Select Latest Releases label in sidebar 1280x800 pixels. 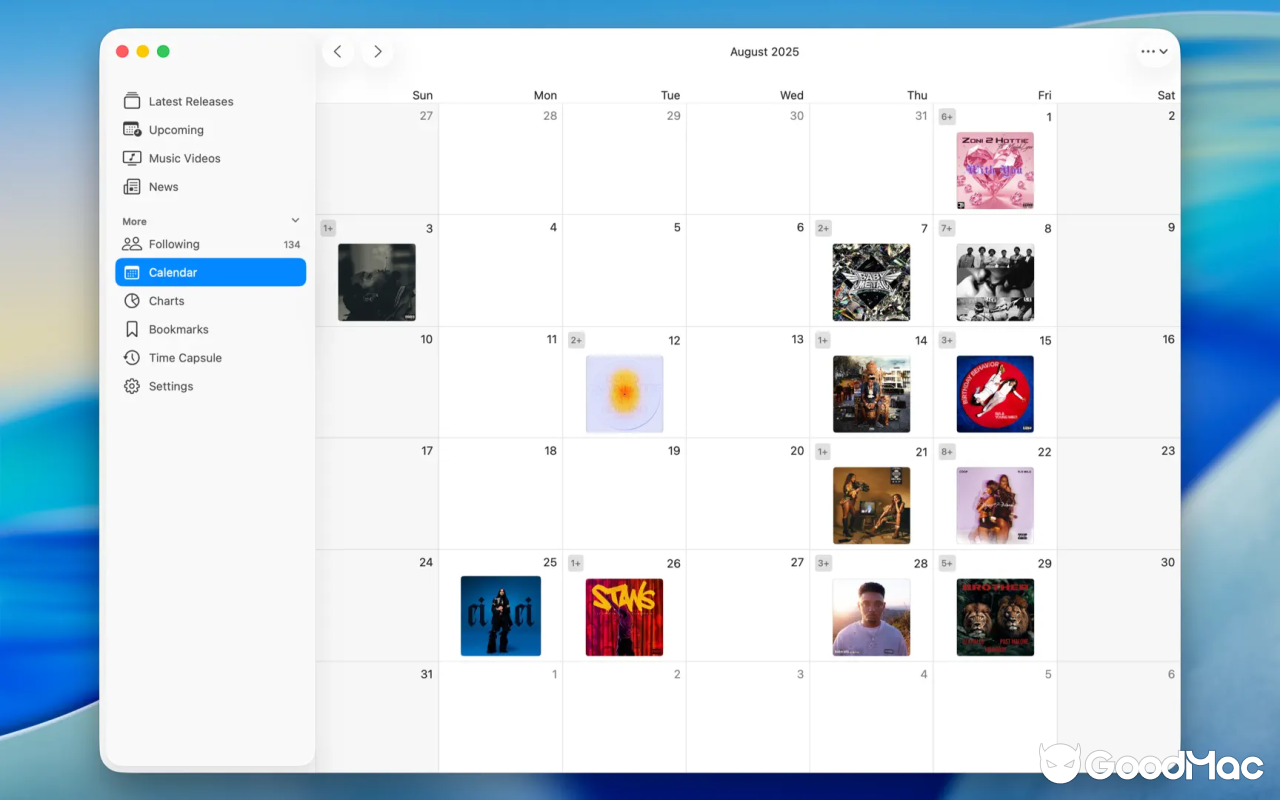pyautogui.click(x=191, y=101)
